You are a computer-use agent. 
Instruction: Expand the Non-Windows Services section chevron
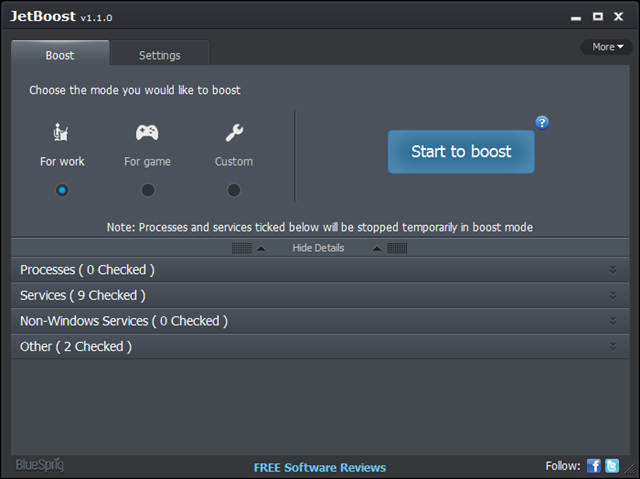click(613, 321)
